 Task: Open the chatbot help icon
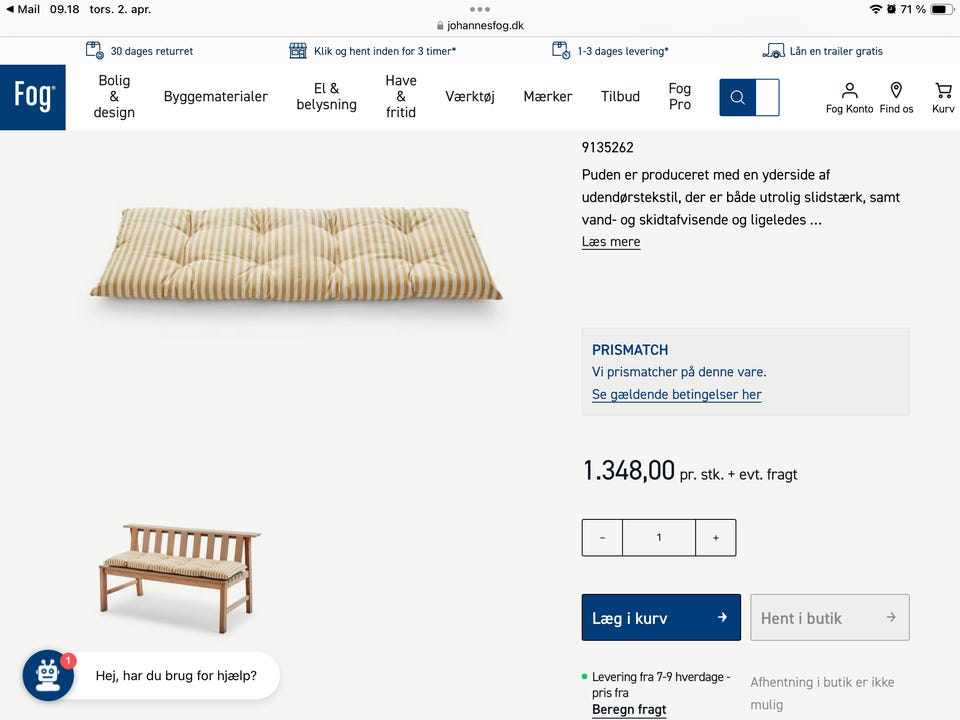click(x=48, y=676)
